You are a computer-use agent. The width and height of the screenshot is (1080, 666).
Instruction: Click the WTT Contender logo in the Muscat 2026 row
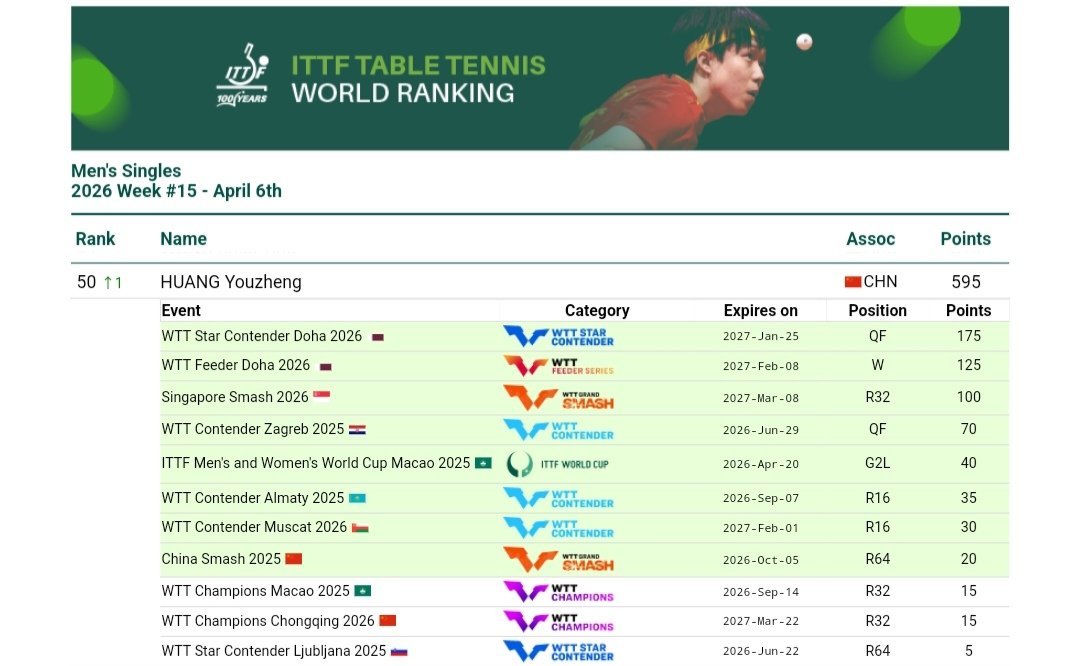pos(559,528)
